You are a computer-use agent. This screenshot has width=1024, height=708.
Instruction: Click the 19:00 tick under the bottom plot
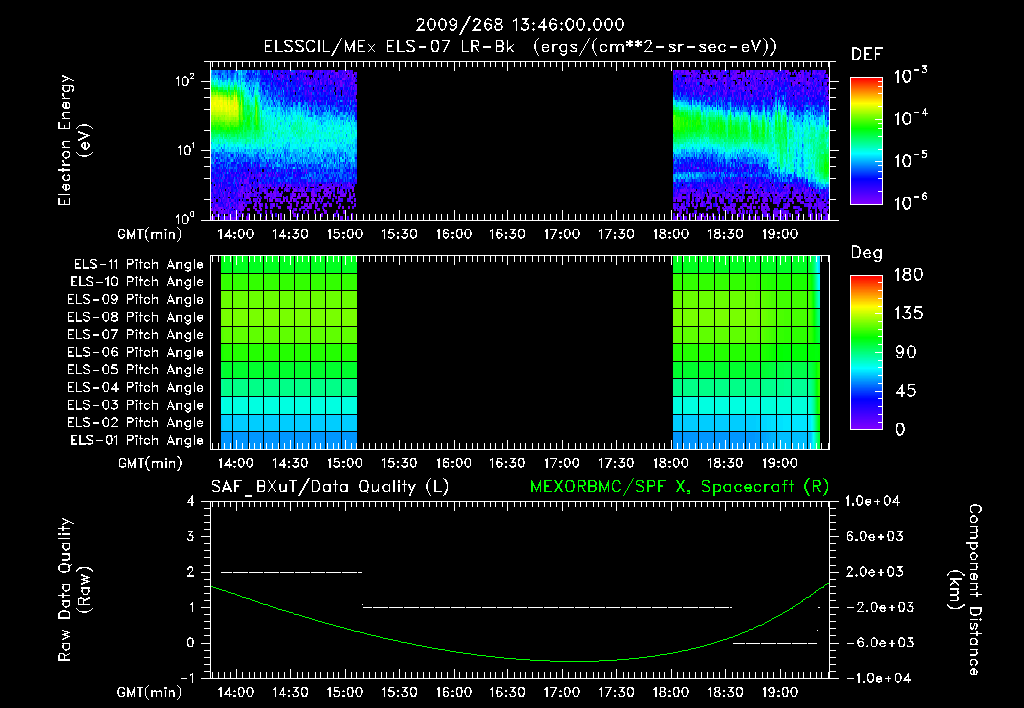tap(779, 692)
